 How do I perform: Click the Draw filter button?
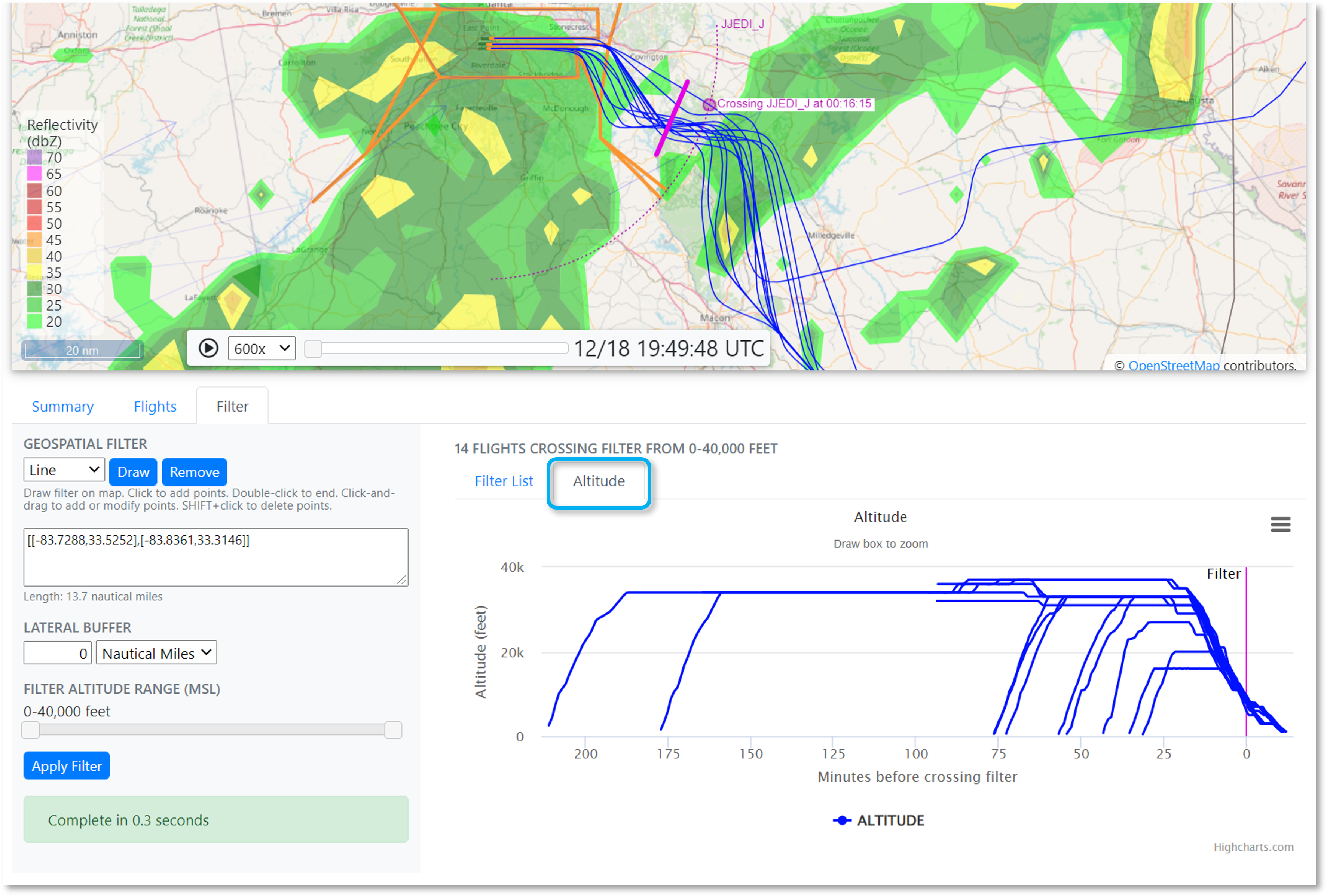click(133, 472)
